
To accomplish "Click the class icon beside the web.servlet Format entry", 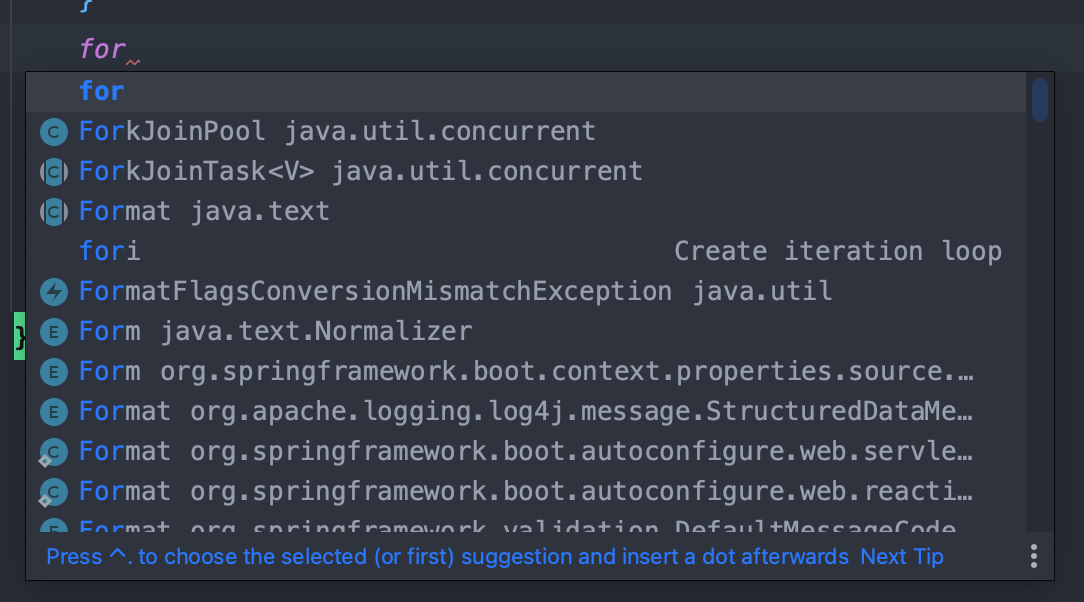I will pos(53,450).
